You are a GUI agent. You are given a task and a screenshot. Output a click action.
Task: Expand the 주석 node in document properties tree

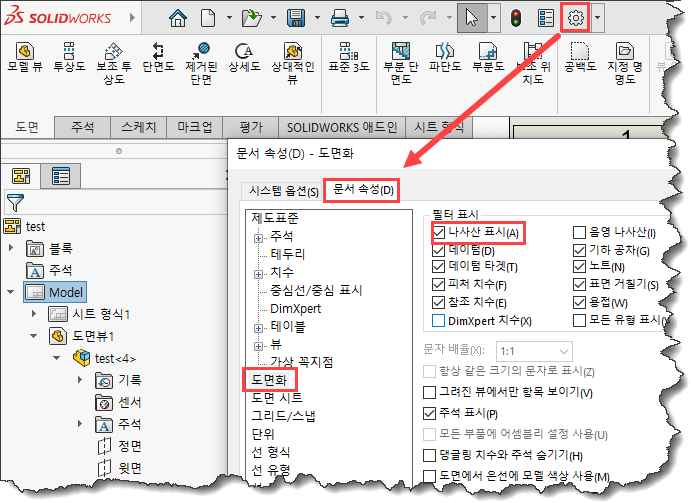point(259,238)
